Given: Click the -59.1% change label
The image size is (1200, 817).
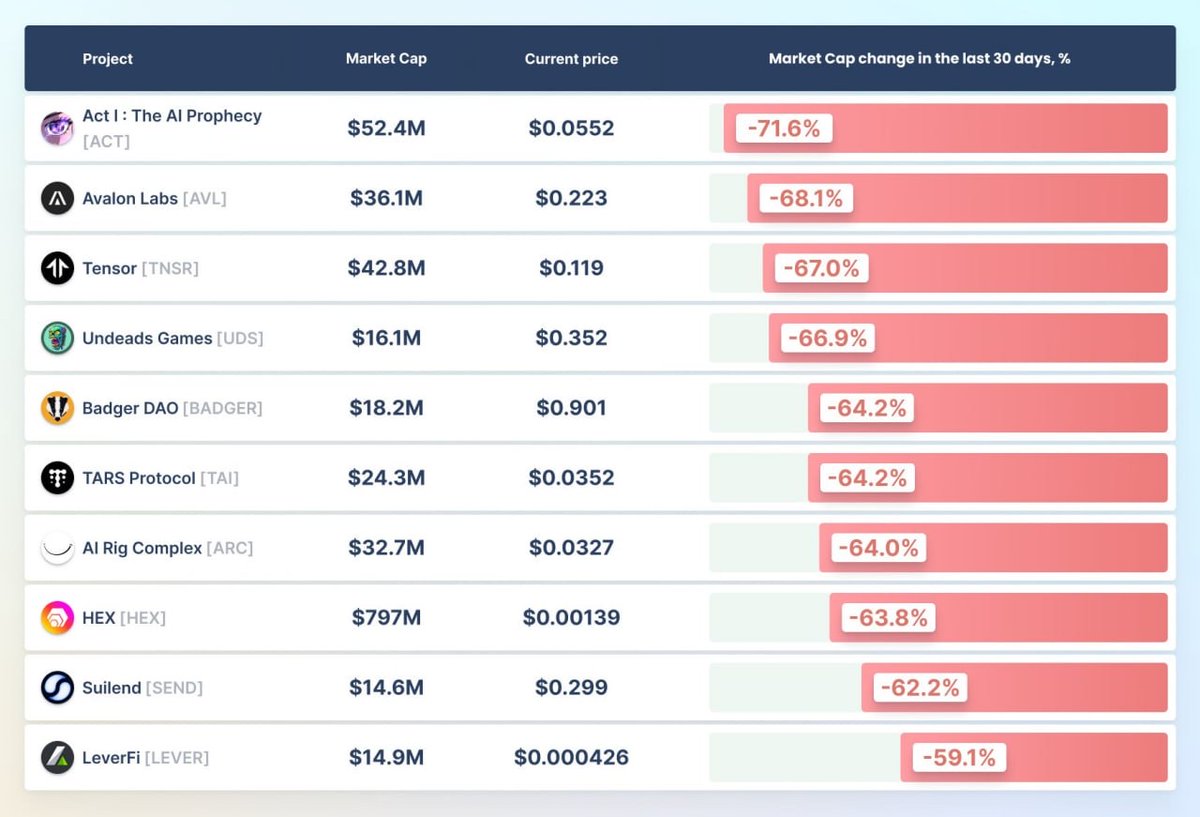Looking at the screenshot, I should [959, 758].
